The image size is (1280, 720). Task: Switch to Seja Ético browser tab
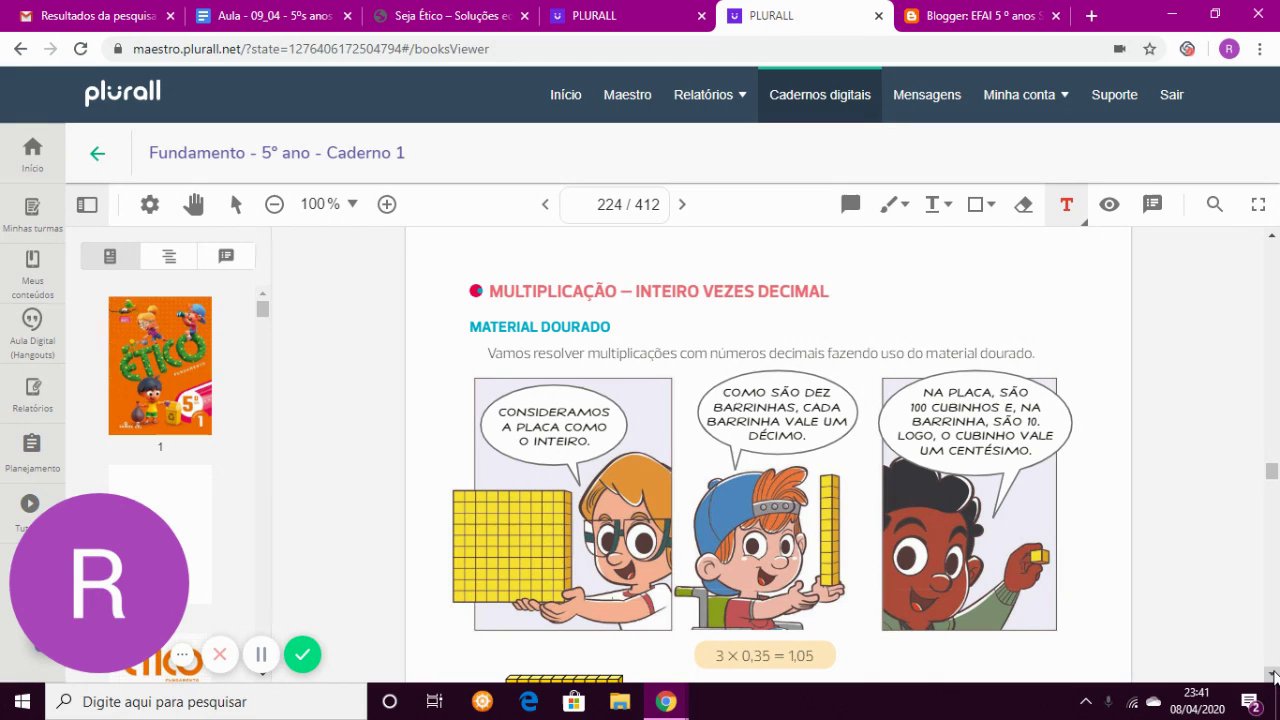coord(450,16)
